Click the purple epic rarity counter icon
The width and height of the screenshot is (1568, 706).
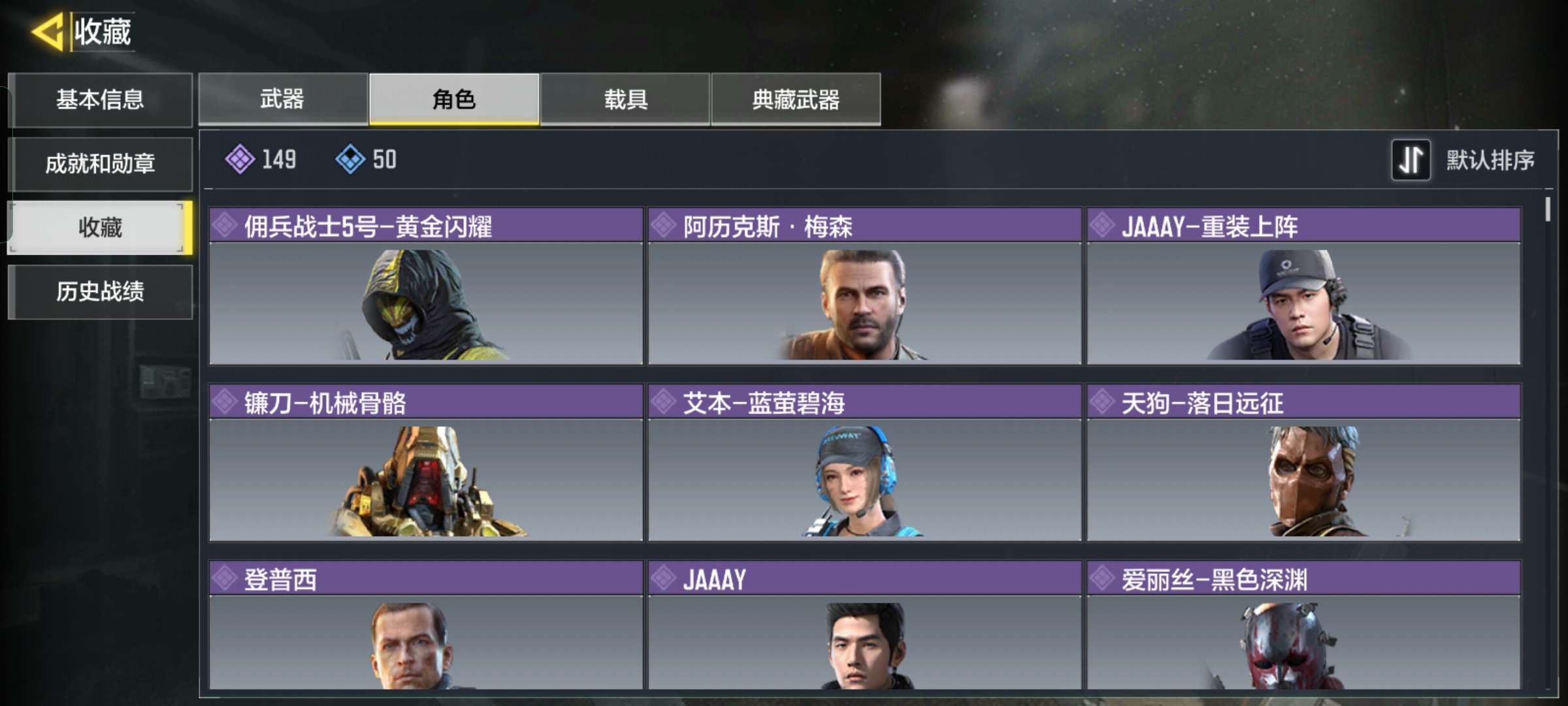pos(240,159)
